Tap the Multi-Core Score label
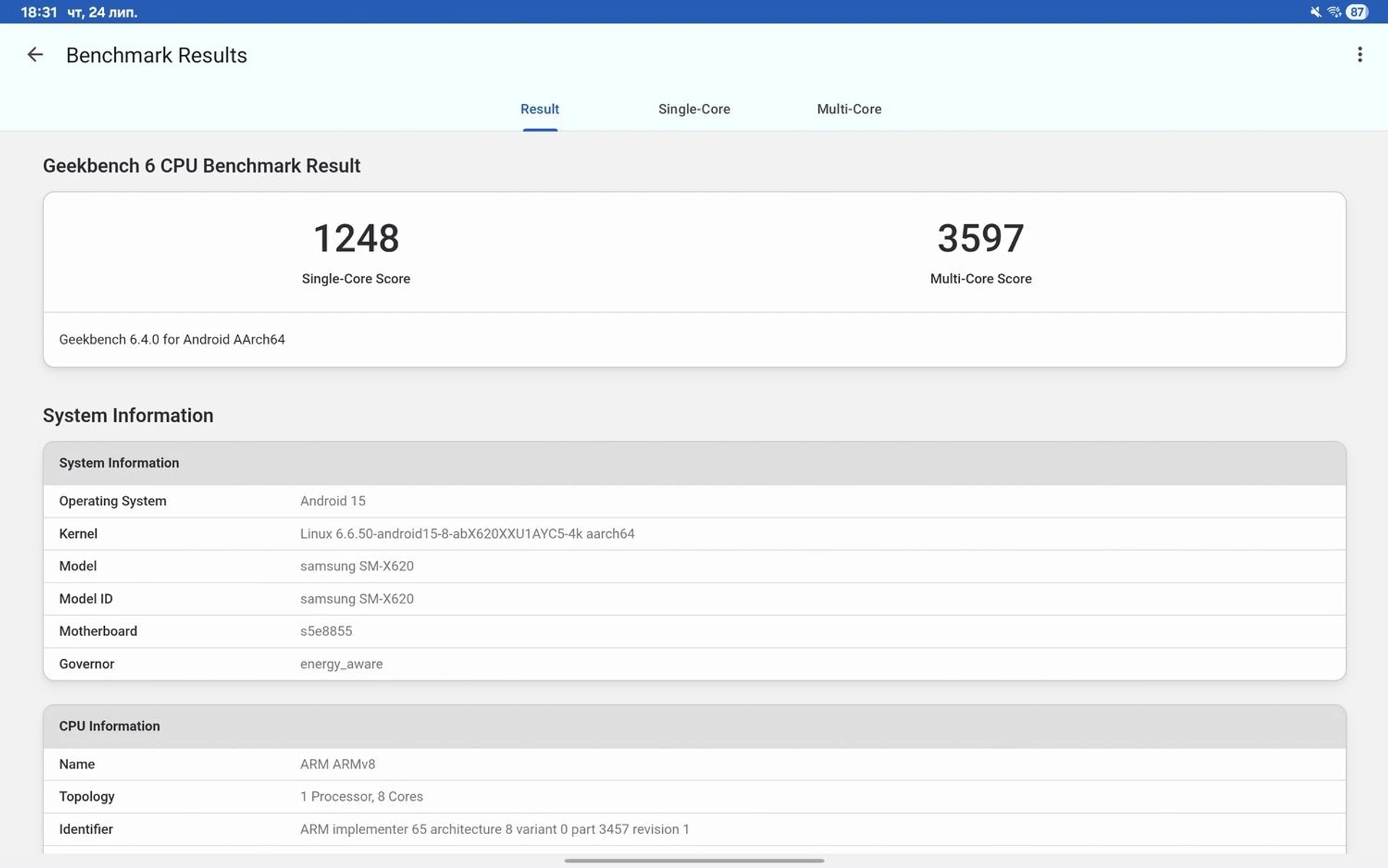The height and width of the screenshot is (868, 1388). tap(980, 279)
